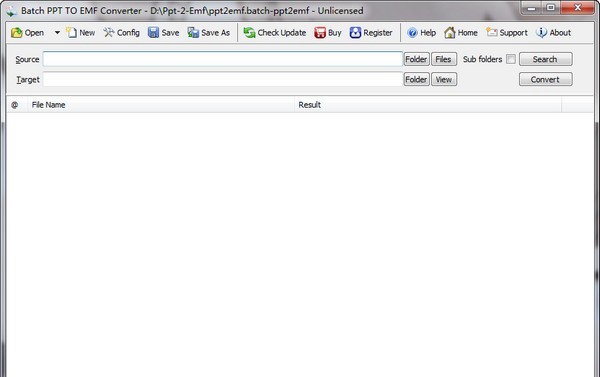This screenshot has width=600, height=377.
Task: Expand the Open dropdown arrow
Action: coord(57,33)
